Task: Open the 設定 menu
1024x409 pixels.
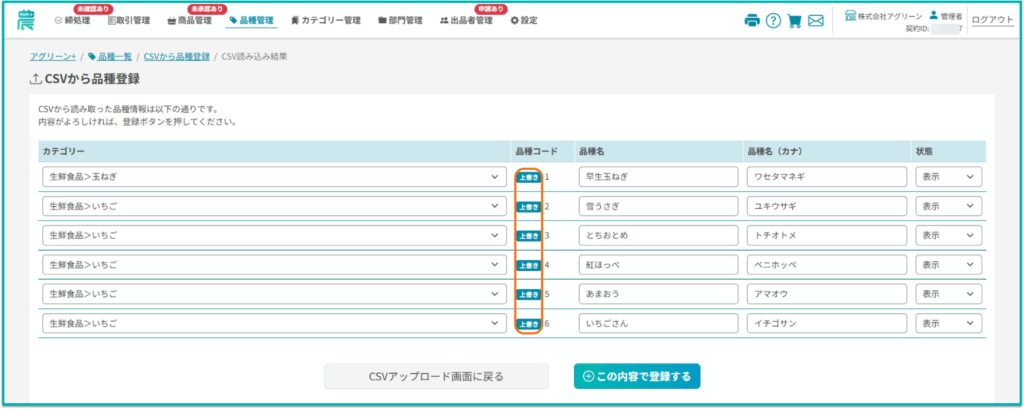Action: (523, 21)
